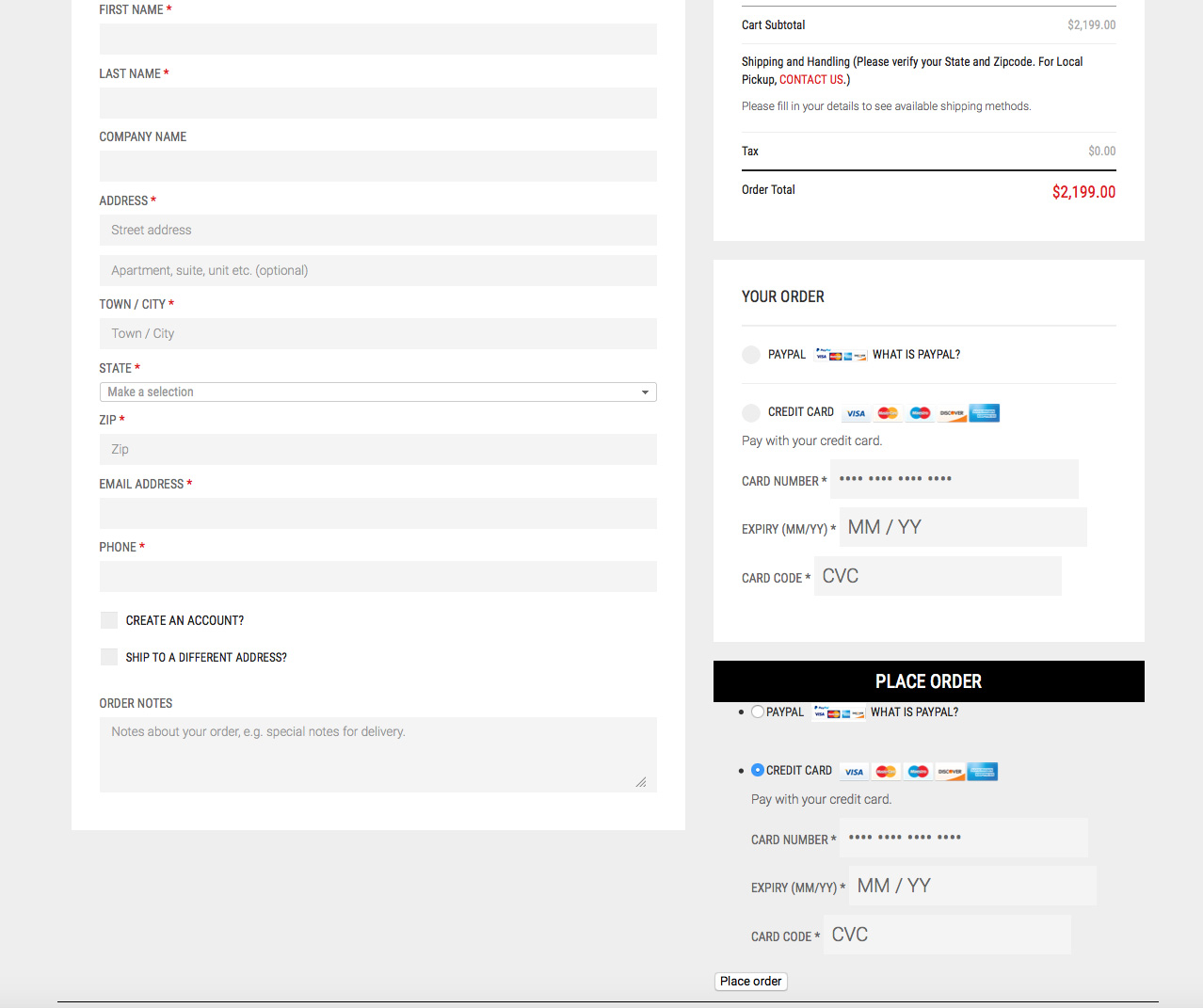The image size is (1203, 1008).
Task: Focus the Order Notes text area
Action: [377, 755]
